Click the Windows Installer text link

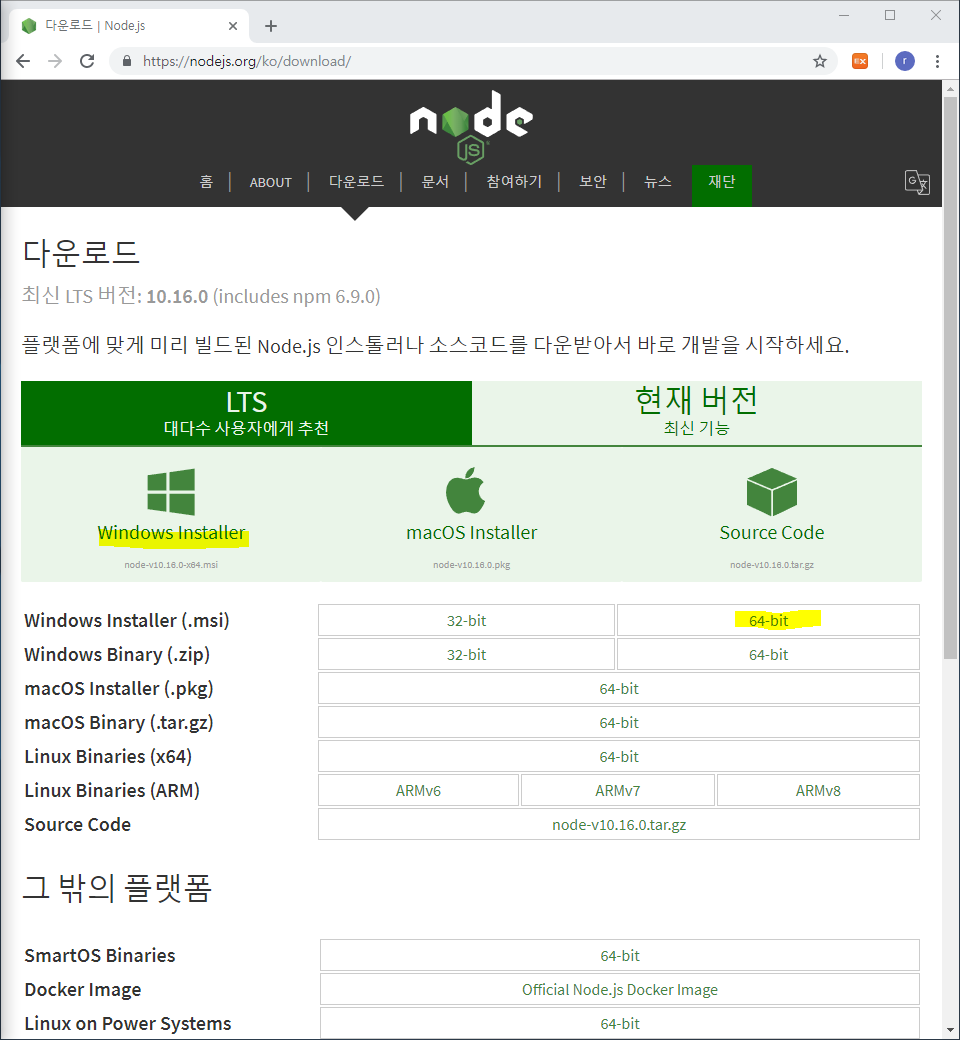point(171,533)
